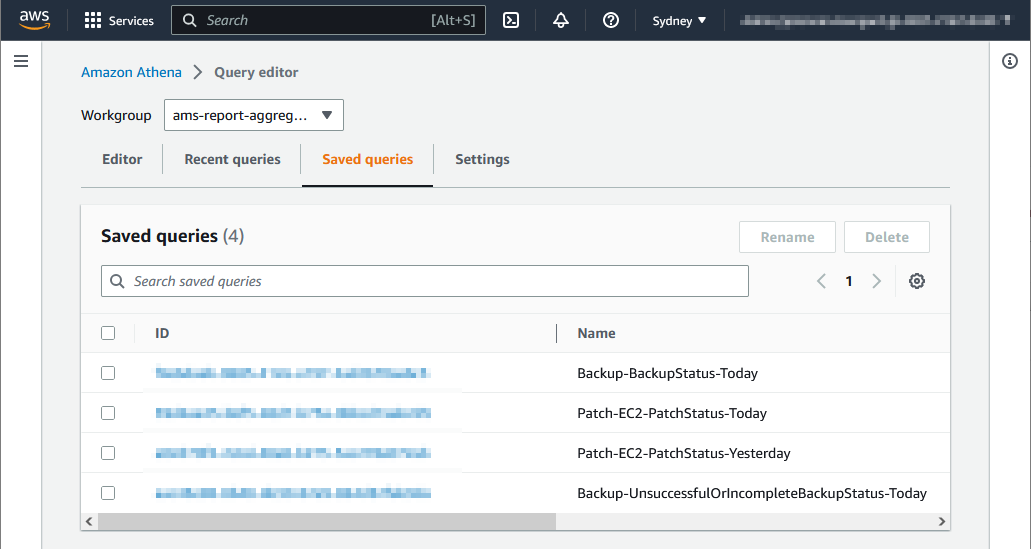Open the Sydney region selector
The height and width of the screenshot is (549, 1031).
click(679, 20)
